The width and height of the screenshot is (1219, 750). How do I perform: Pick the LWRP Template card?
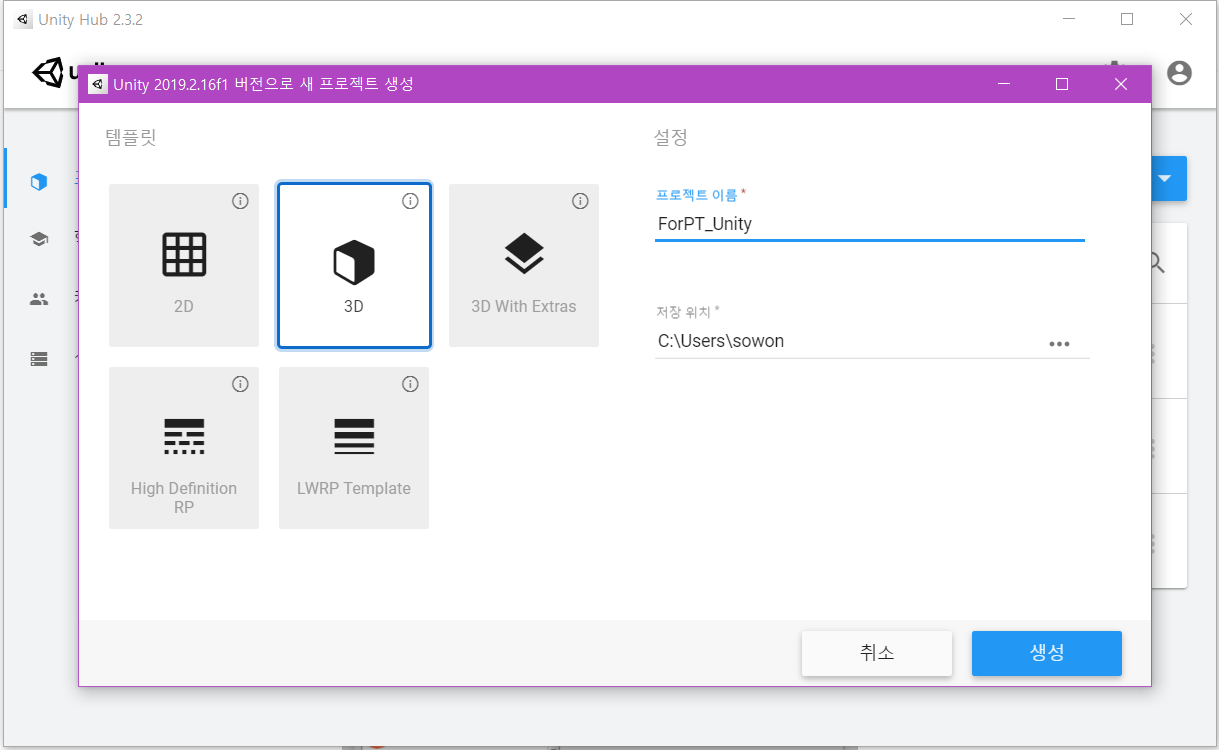354,448
